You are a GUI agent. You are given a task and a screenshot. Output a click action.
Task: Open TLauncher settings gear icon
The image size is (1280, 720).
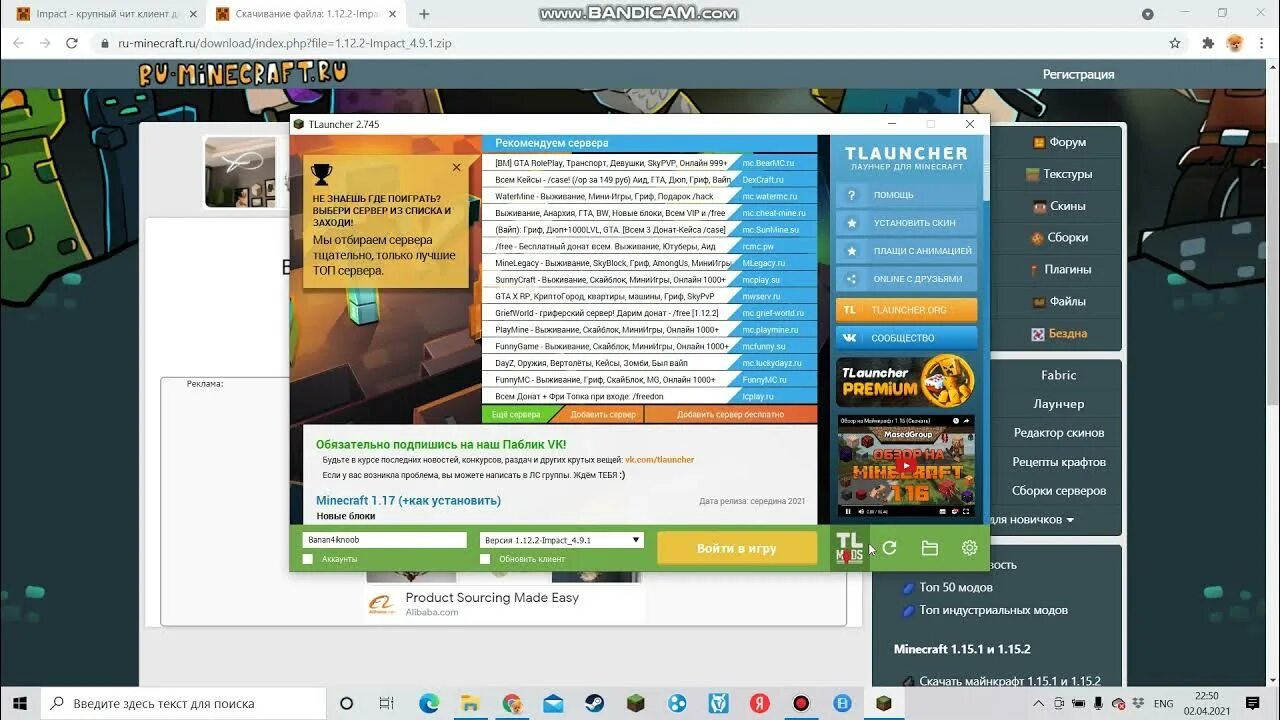click(969, 548)
